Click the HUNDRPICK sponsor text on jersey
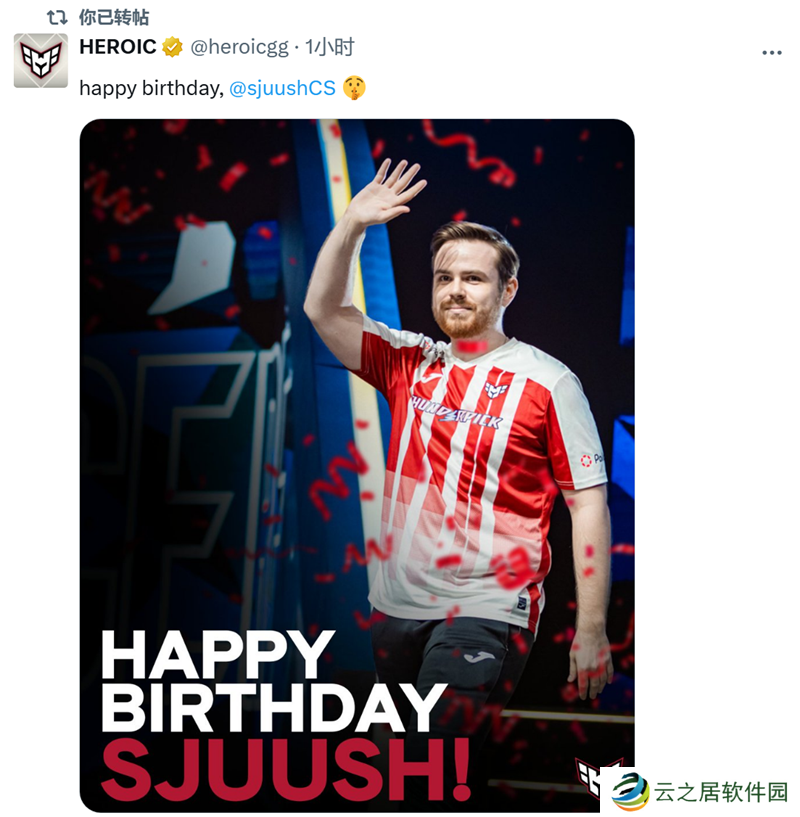 [457, 413]
